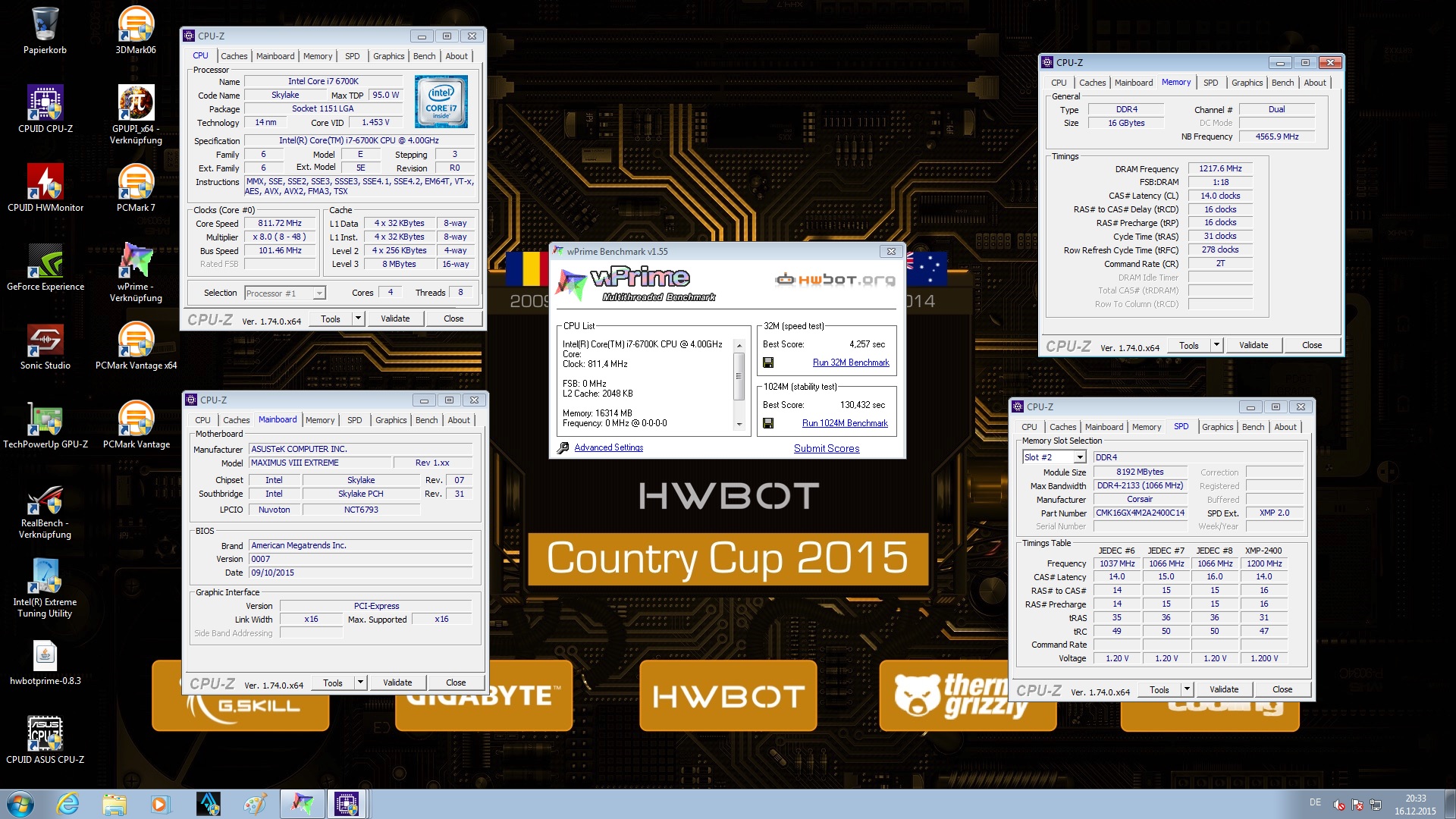
Task: Close the wPrime Benchmark window
Action: [891, 252]
